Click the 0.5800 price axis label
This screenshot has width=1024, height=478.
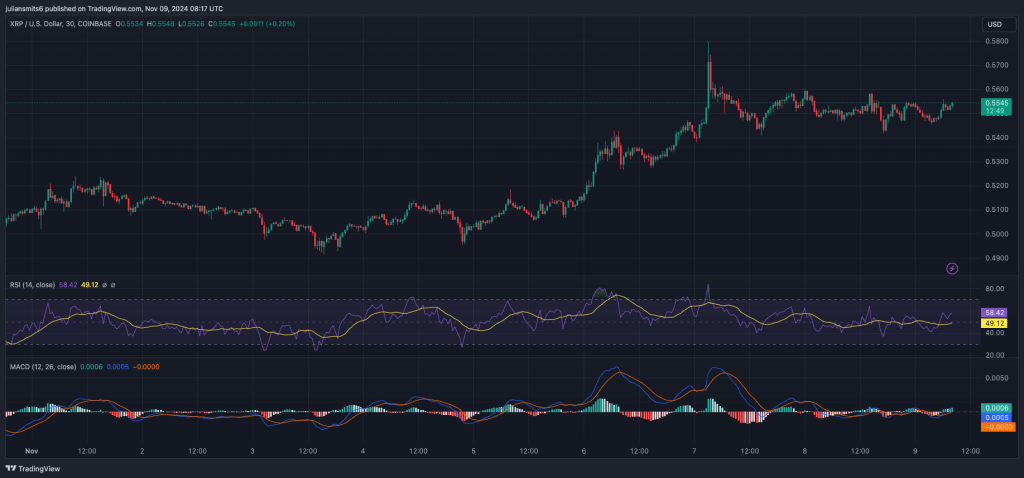pyautogui.click(x=997, y=40)
